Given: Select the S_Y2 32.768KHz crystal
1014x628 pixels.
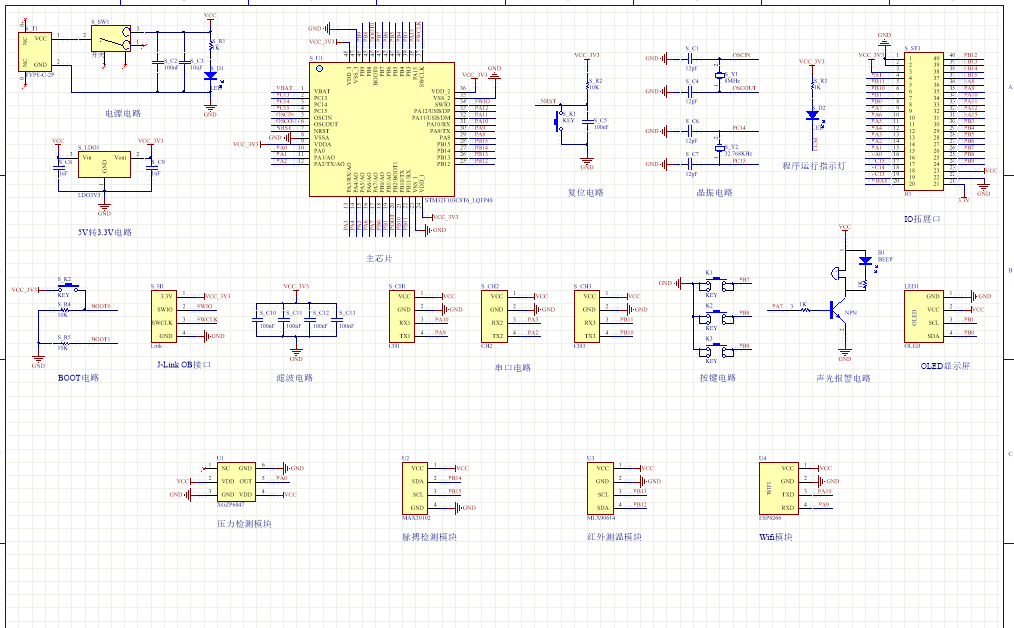Looking at the screenshot, I should [719, 148].
